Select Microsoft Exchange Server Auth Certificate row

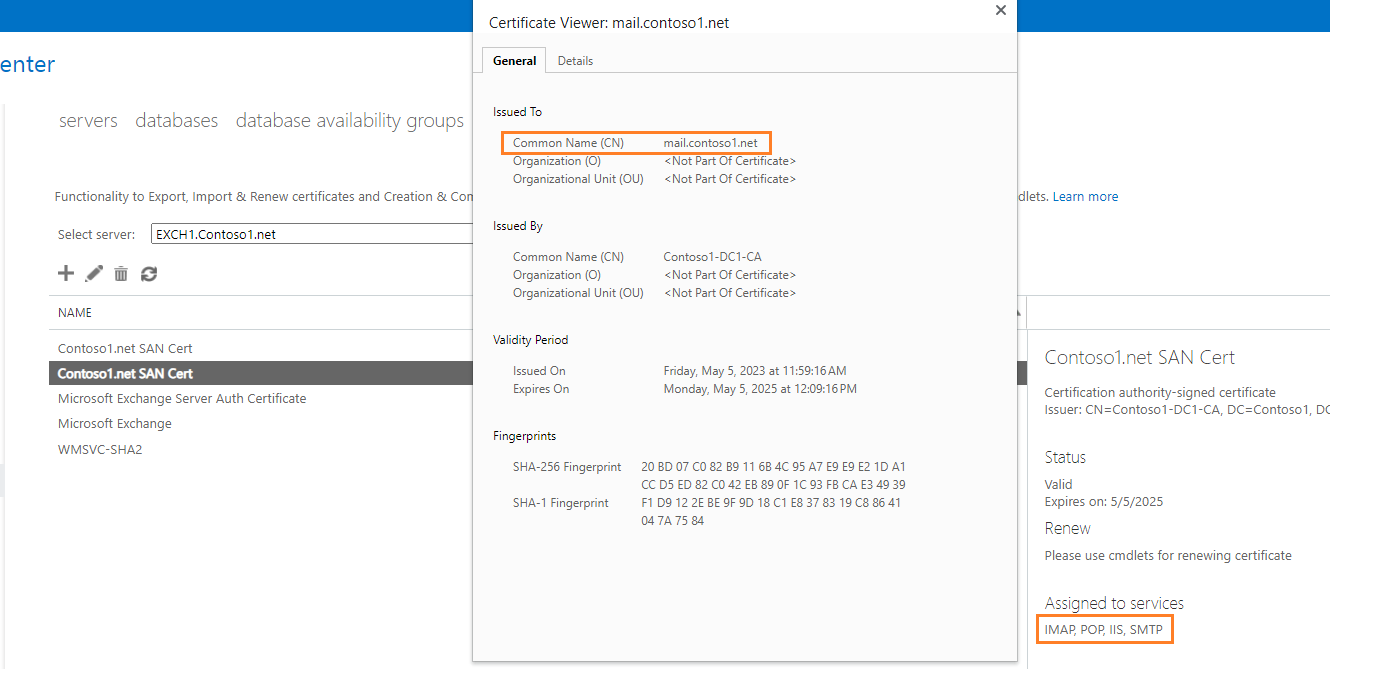[x=260, y=398]
